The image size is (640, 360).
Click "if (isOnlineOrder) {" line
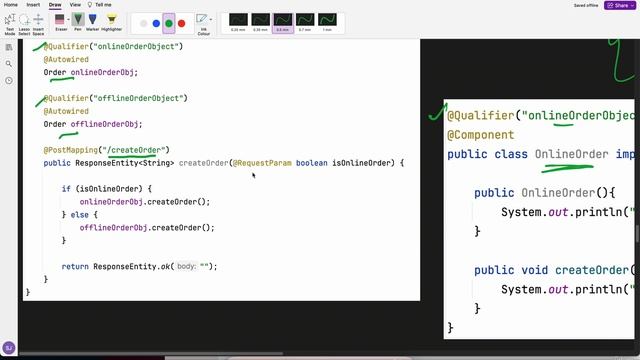[x=107, y=189]
